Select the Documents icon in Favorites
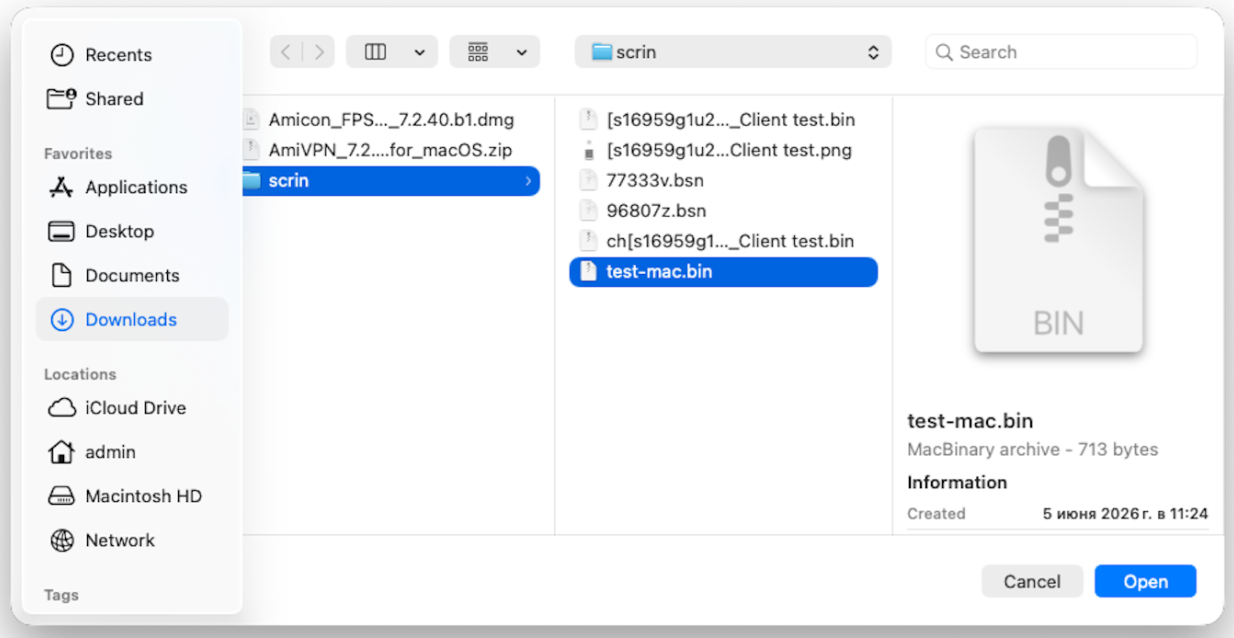The width and height of the screenshot is (1234, 638). [x=62, y=275]
